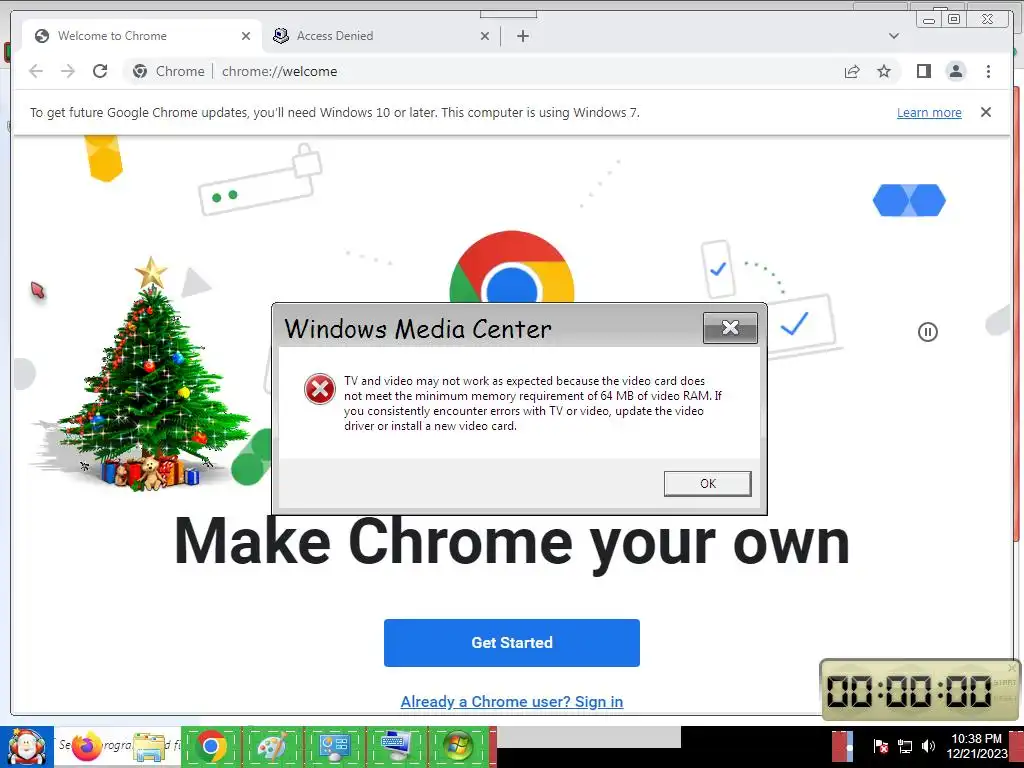This screenshot has height=768, width=1024.
Task: Reload the page
Action: tap(100, 71)
